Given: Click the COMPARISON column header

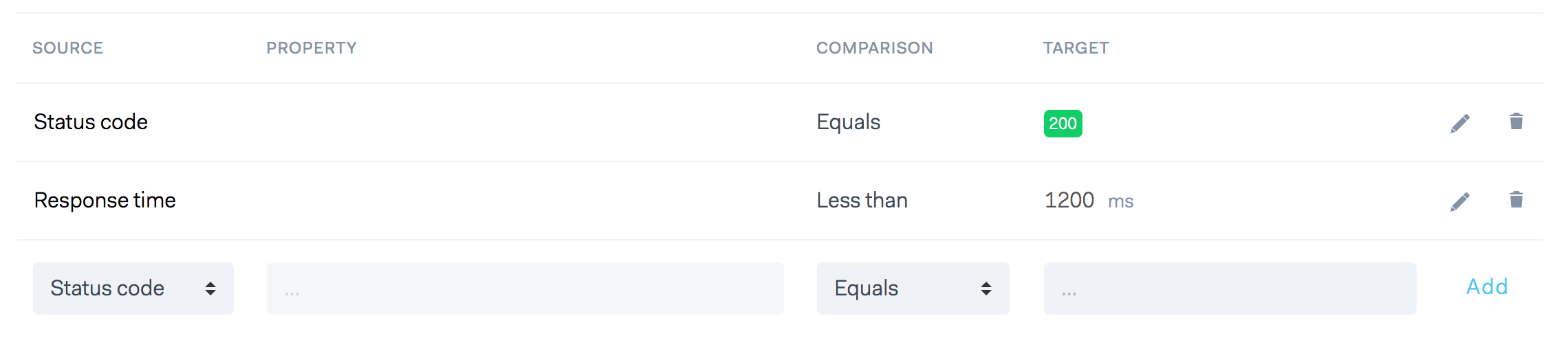Looking at the screenshot, I should [x=874, y=48].
